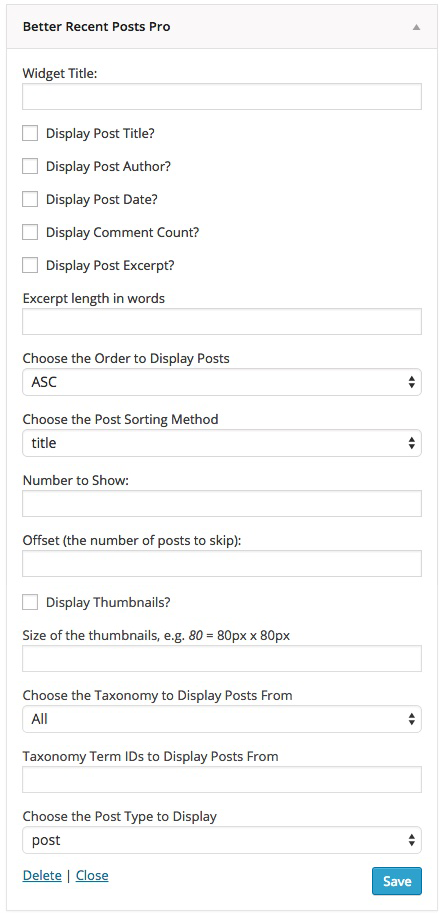
Task: Save the widget settings
Action: (397, 881)
